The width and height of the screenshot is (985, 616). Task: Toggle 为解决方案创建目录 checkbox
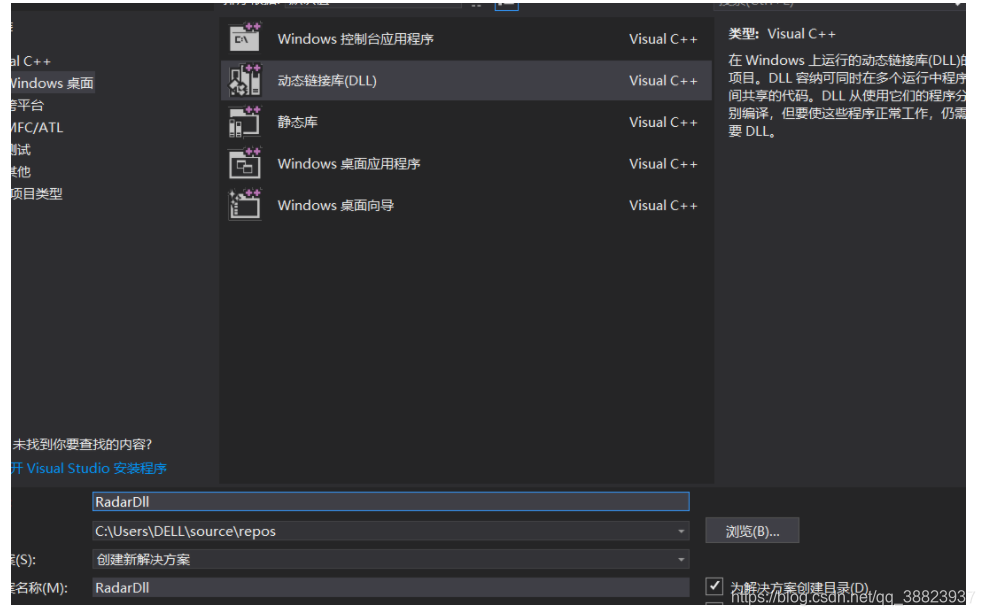pos(714,586)
